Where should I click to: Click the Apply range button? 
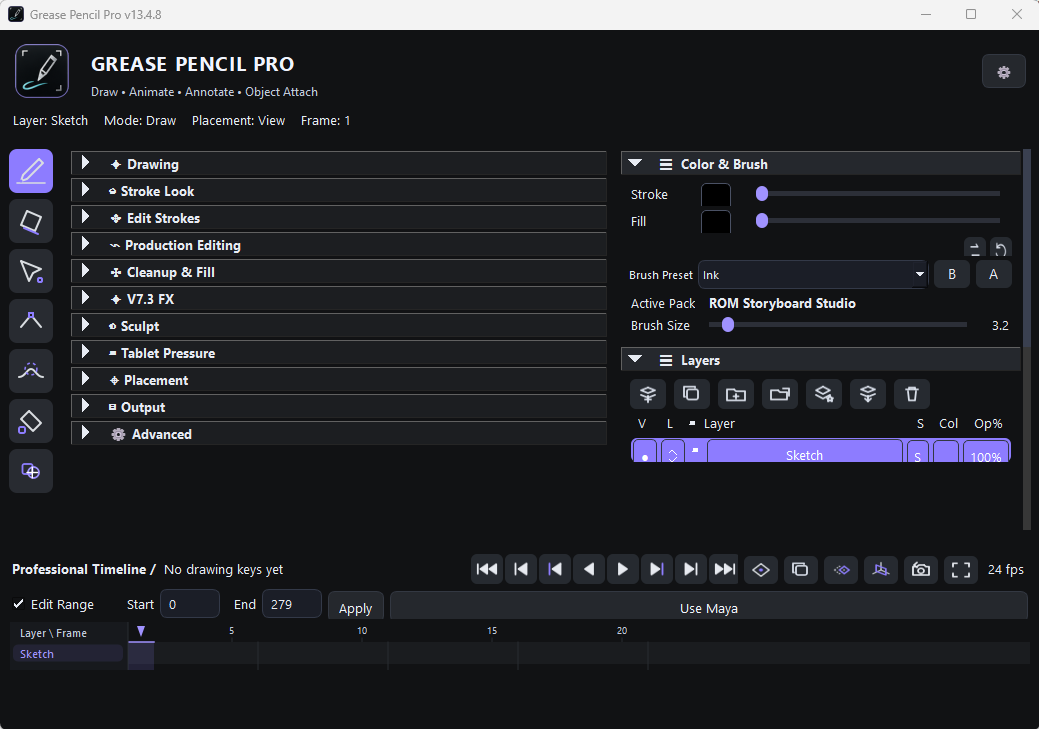(356, 606)
